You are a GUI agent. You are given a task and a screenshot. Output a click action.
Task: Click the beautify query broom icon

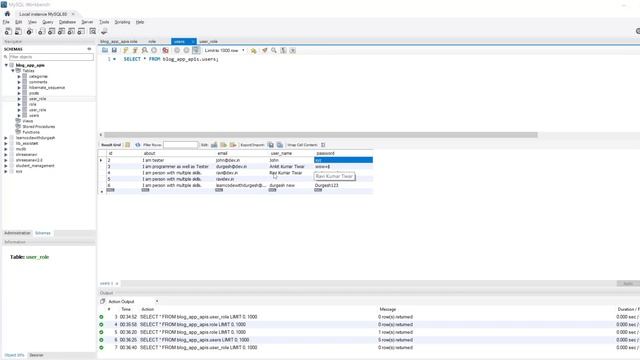(x=264, y=50)
